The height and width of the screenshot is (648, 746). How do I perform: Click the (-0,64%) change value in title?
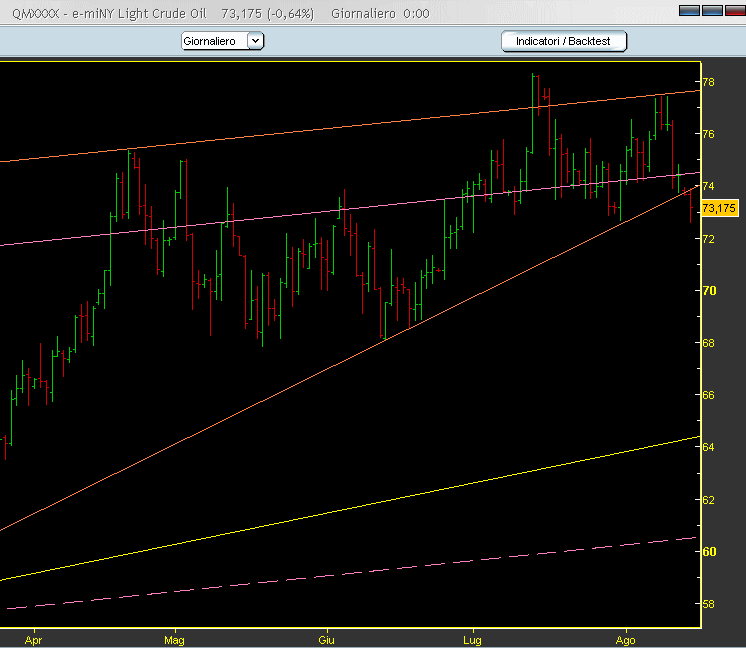coord(291,14)
